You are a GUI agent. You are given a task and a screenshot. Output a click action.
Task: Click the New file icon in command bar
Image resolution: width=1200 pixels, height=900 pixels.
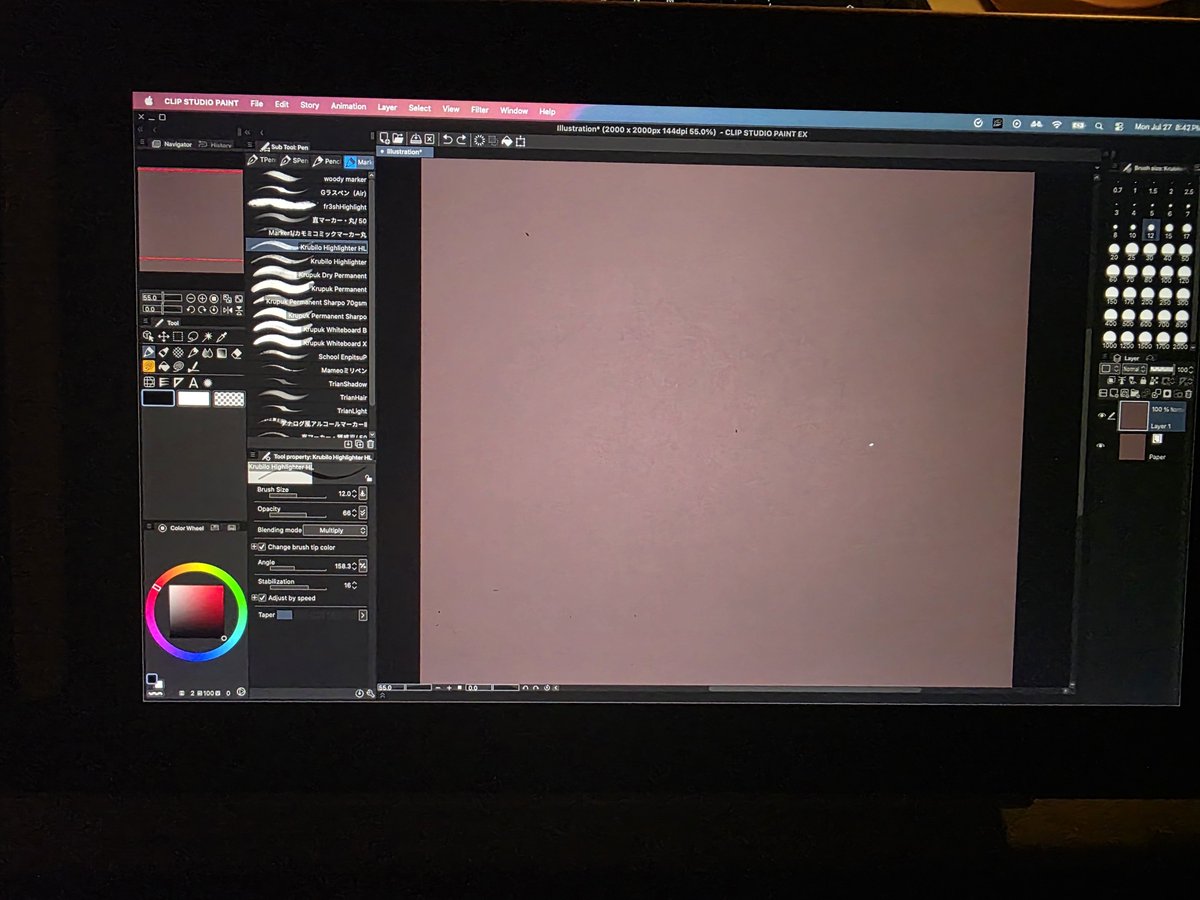[x=384, y=139]
